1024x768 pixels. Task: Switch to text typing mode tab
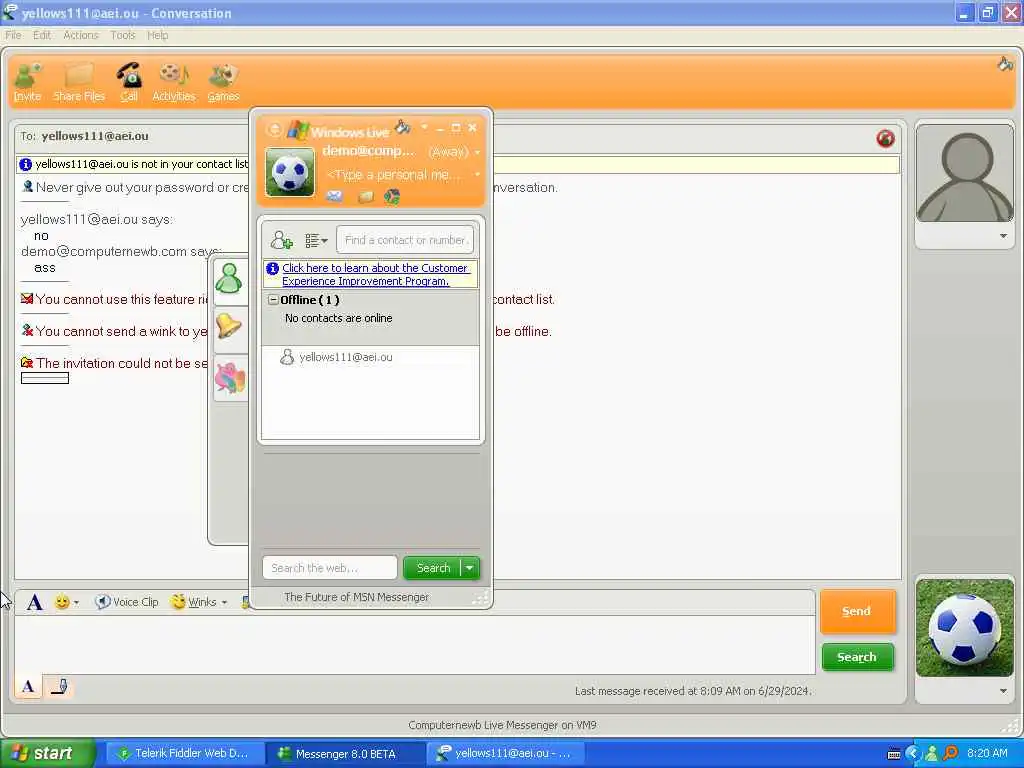tap(28, 686)
